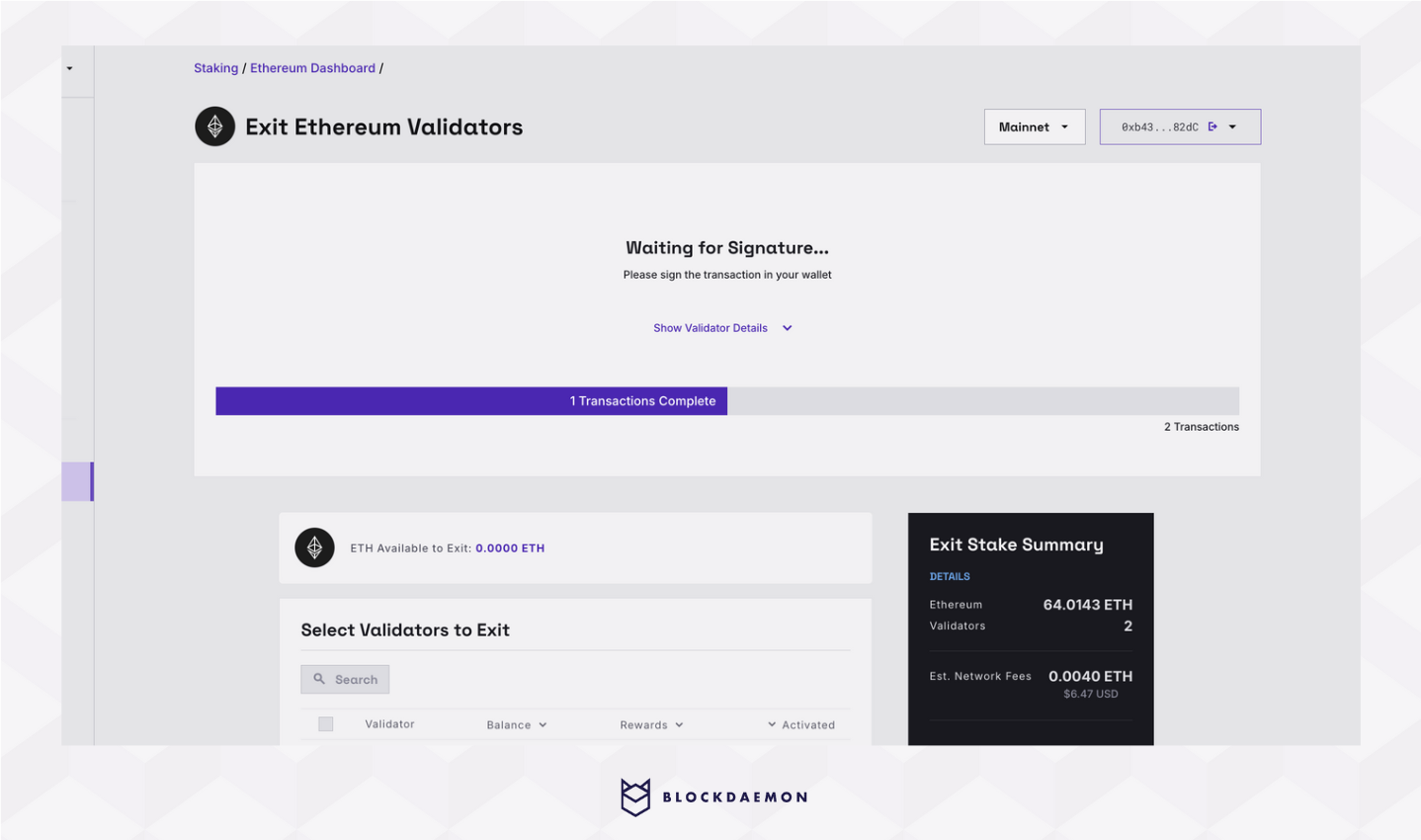Image resolution: width=1421 pixels, height=840 pixels.
Task: Expand the sidebar collapse arrow
Action: 69,68
